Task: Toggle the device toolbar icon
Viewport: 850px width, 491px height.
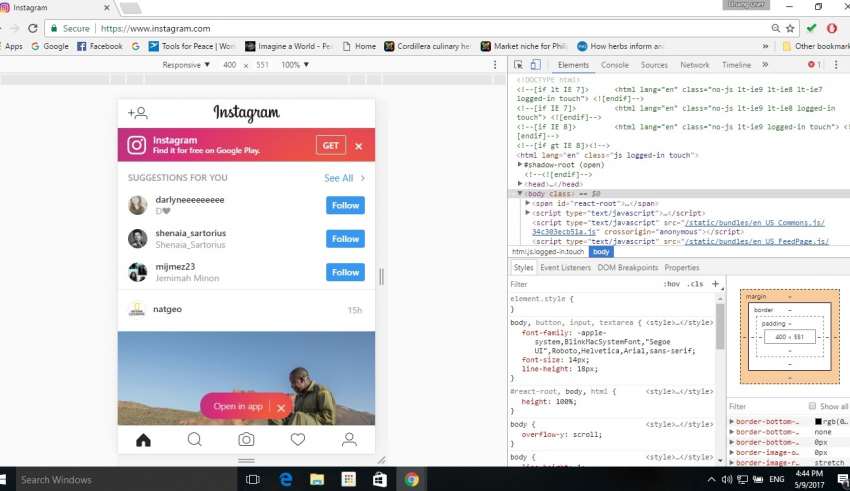Action: [535, 64]
